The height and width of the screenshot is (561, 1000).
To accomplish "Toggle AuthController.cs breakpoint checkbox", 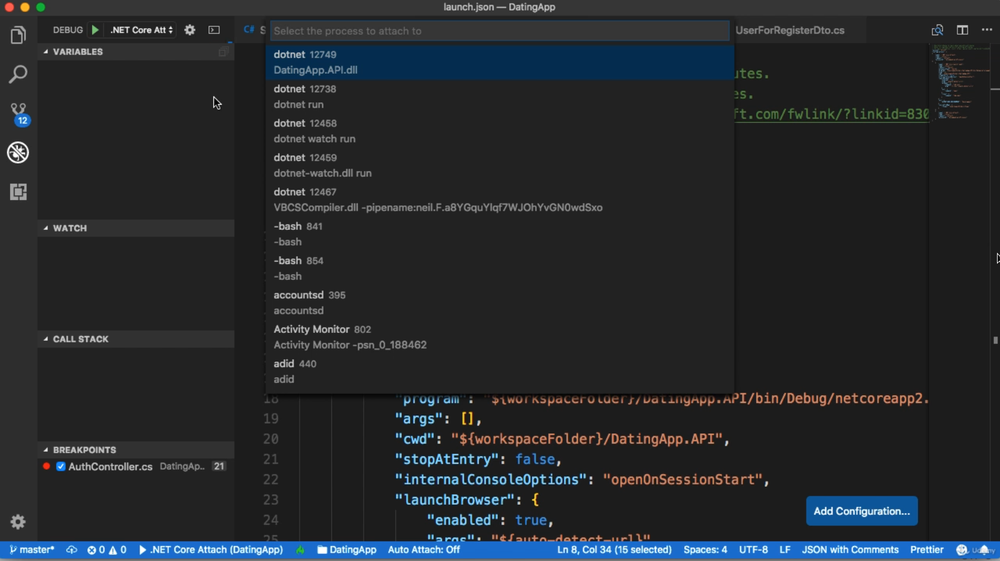I will click(61, 466).
